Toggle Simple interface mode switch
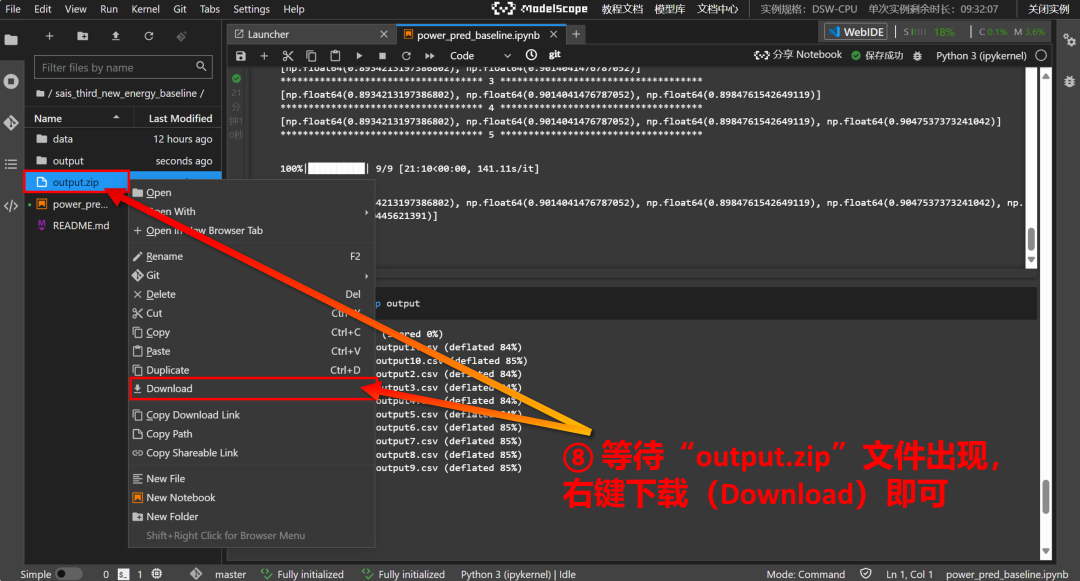The width and height of the screenshot is (1080, 581). coord(68,574)
